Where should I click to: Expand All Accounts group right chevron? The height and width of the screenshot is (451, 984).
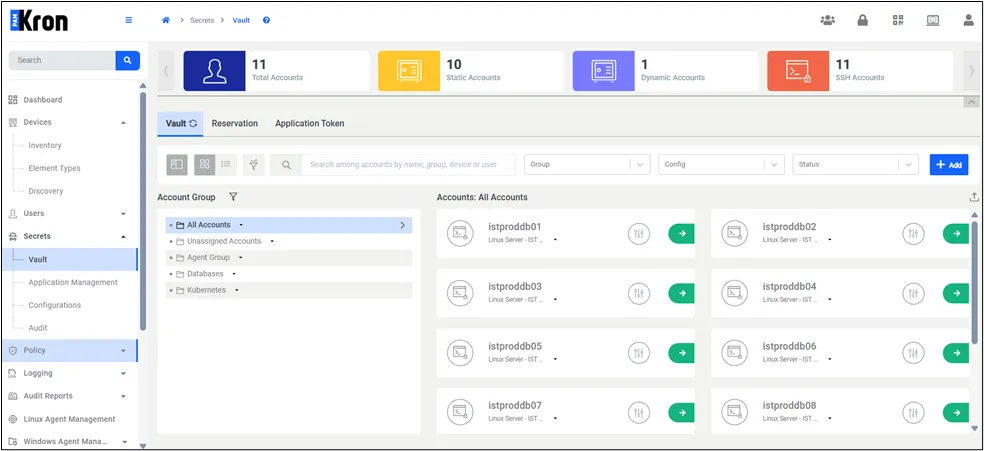(x=402, y=225)
